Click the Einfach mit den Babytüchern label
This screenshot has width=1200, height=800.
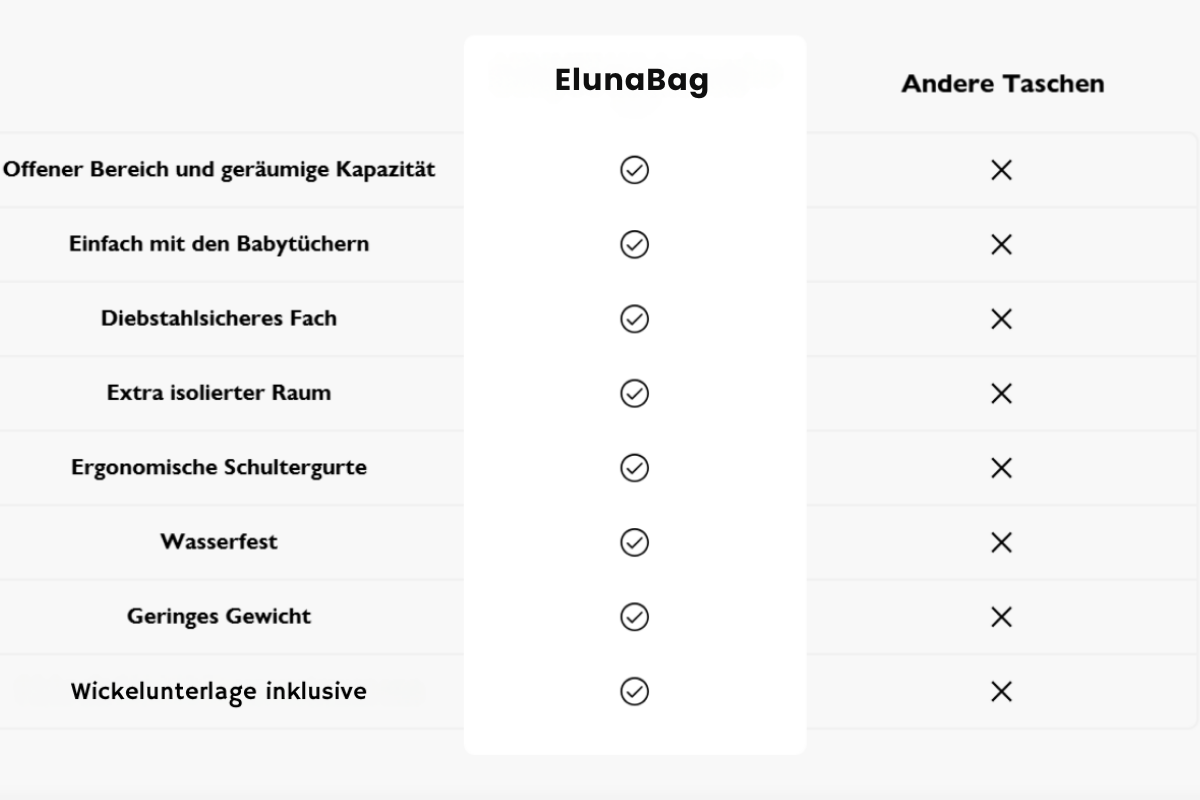point(219,244)
